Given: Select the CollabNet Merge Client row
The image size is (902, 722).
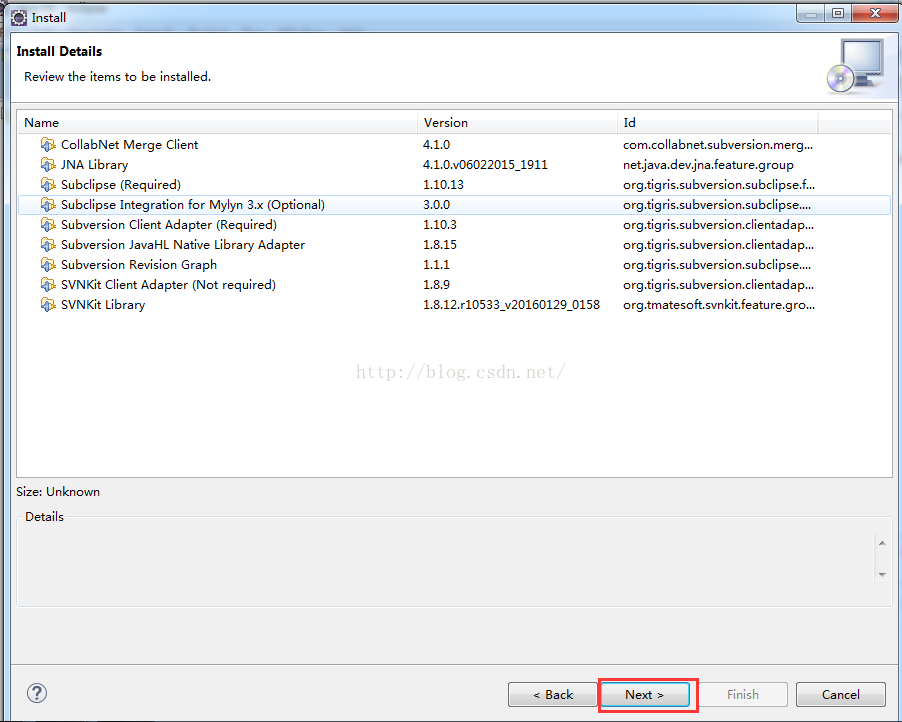Looking at the screenshot, I should pyautogui.click(x=454, y=145).
